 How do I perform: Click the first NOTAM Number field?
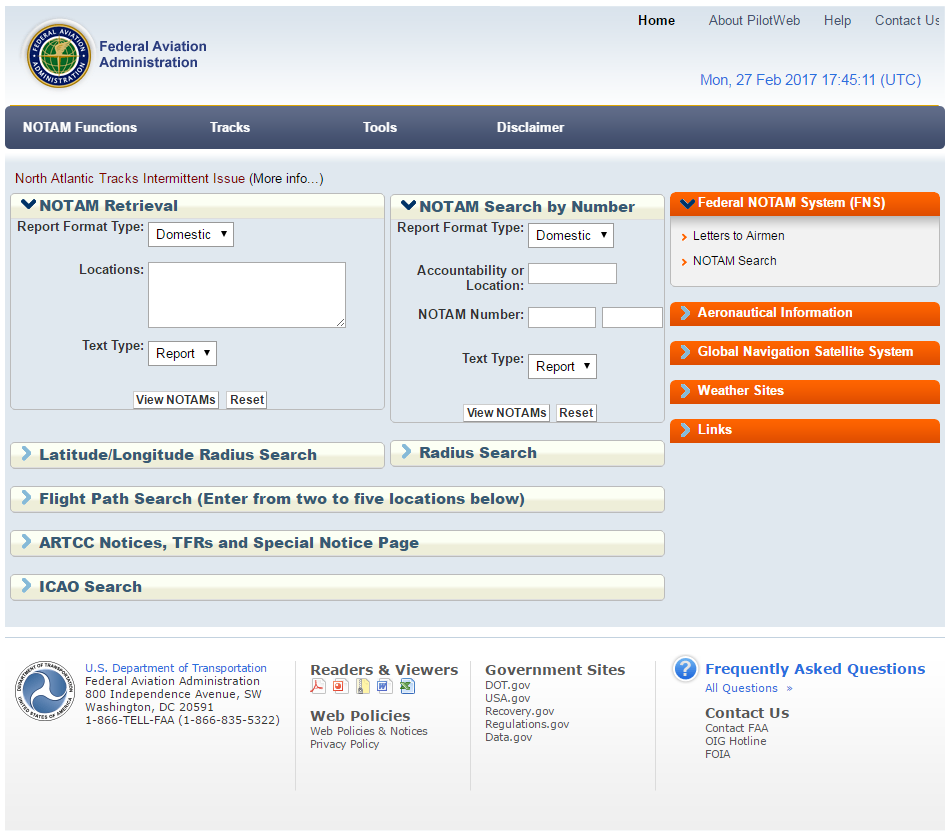click(562, 317)
